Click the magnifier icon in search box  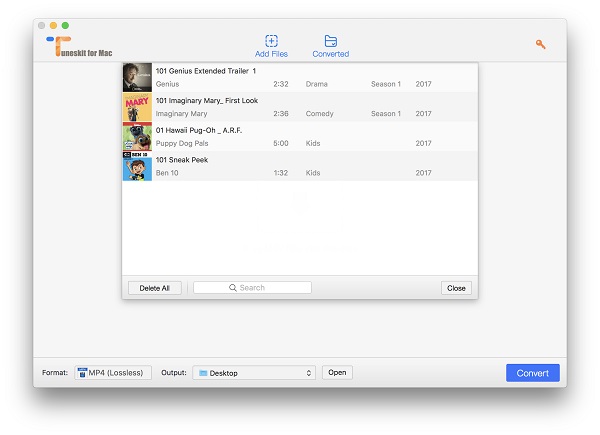[233, 288]
